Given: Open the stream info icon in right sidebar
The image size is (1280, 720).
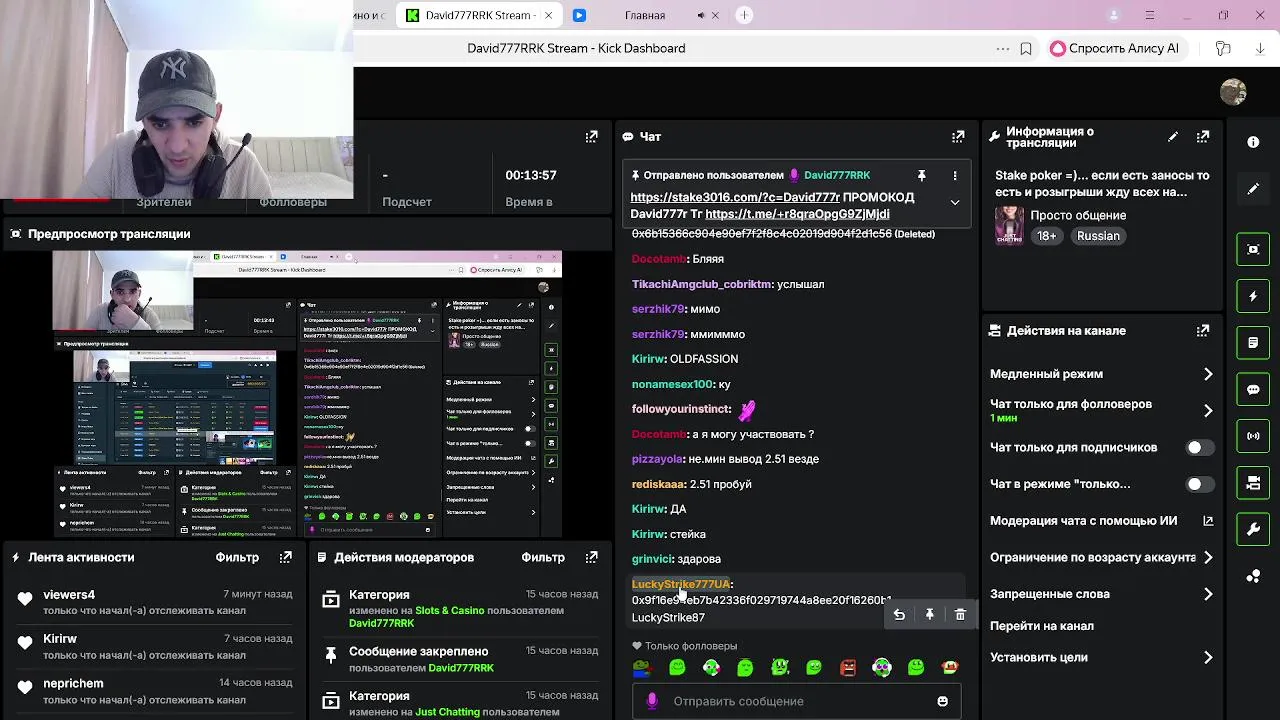Looking at the screenshot, I should [1253, 142].
